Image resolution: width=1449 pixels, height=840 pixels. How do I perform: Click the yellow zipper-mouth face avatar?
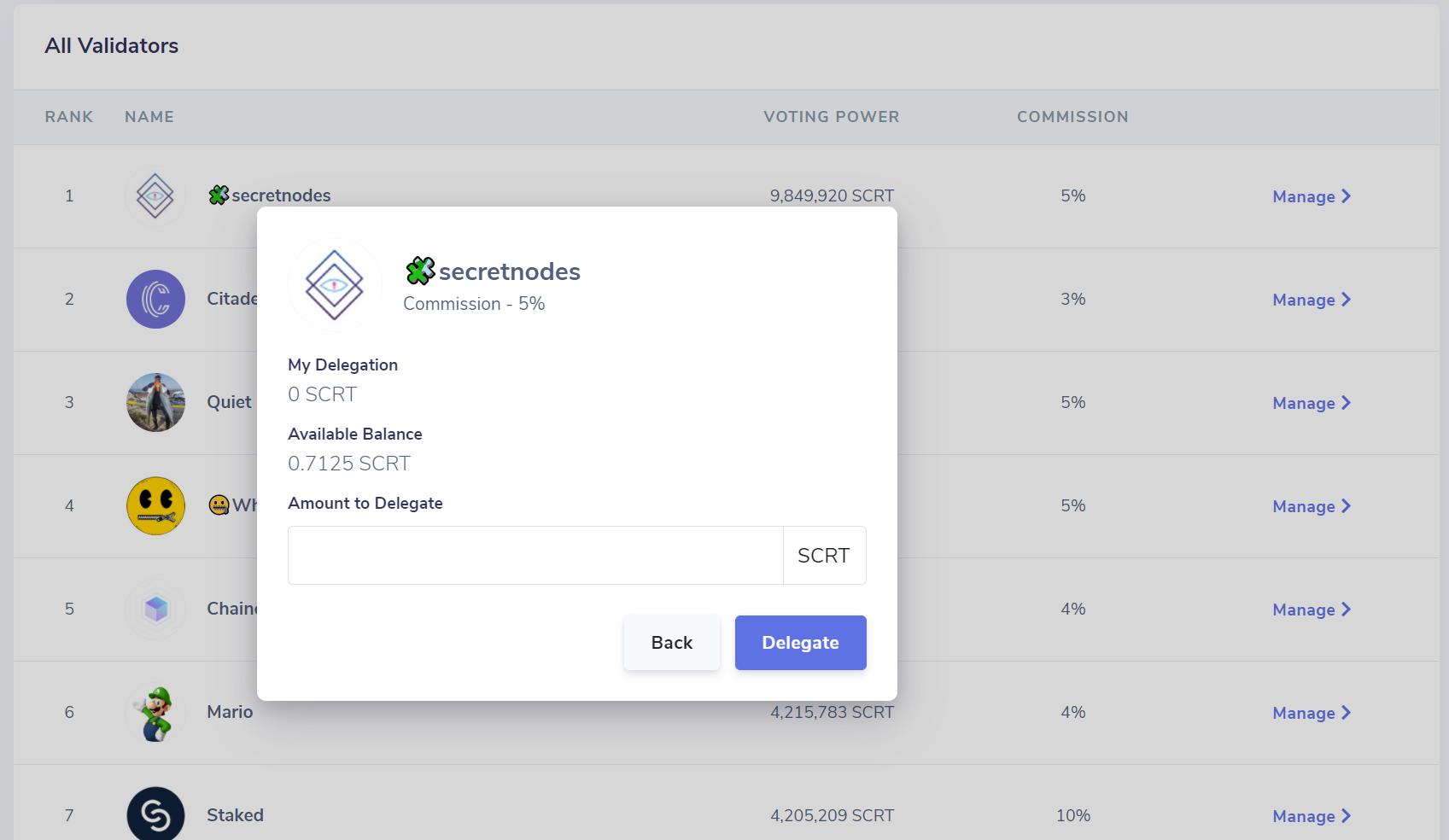point(155,506)
